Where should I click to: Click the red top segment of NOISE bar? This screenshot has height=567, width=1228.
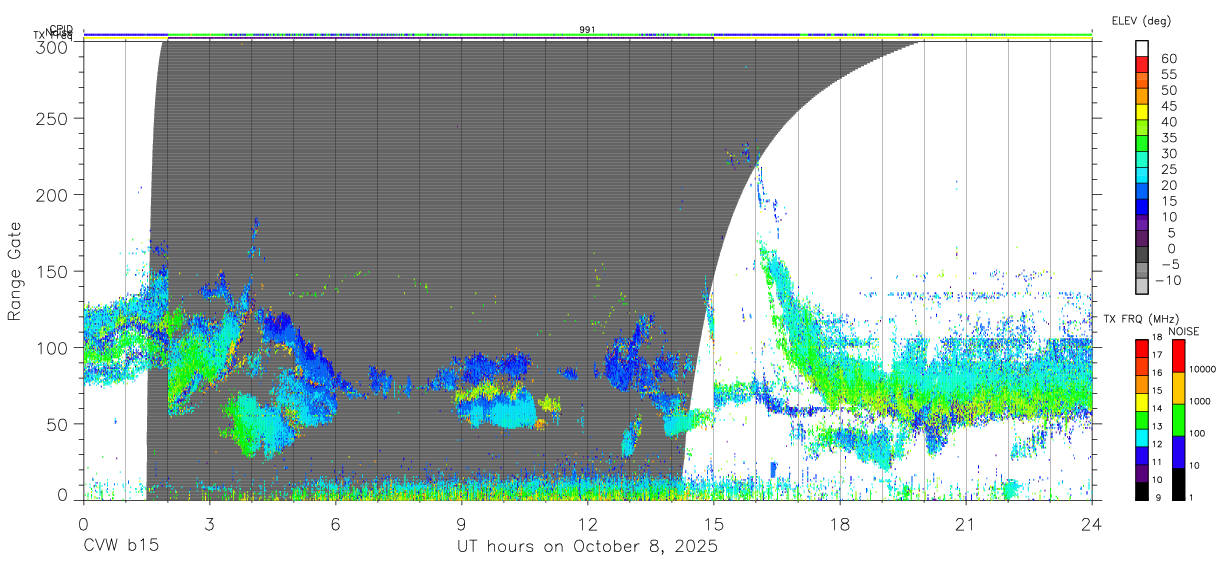click(x=1179, y=356)
